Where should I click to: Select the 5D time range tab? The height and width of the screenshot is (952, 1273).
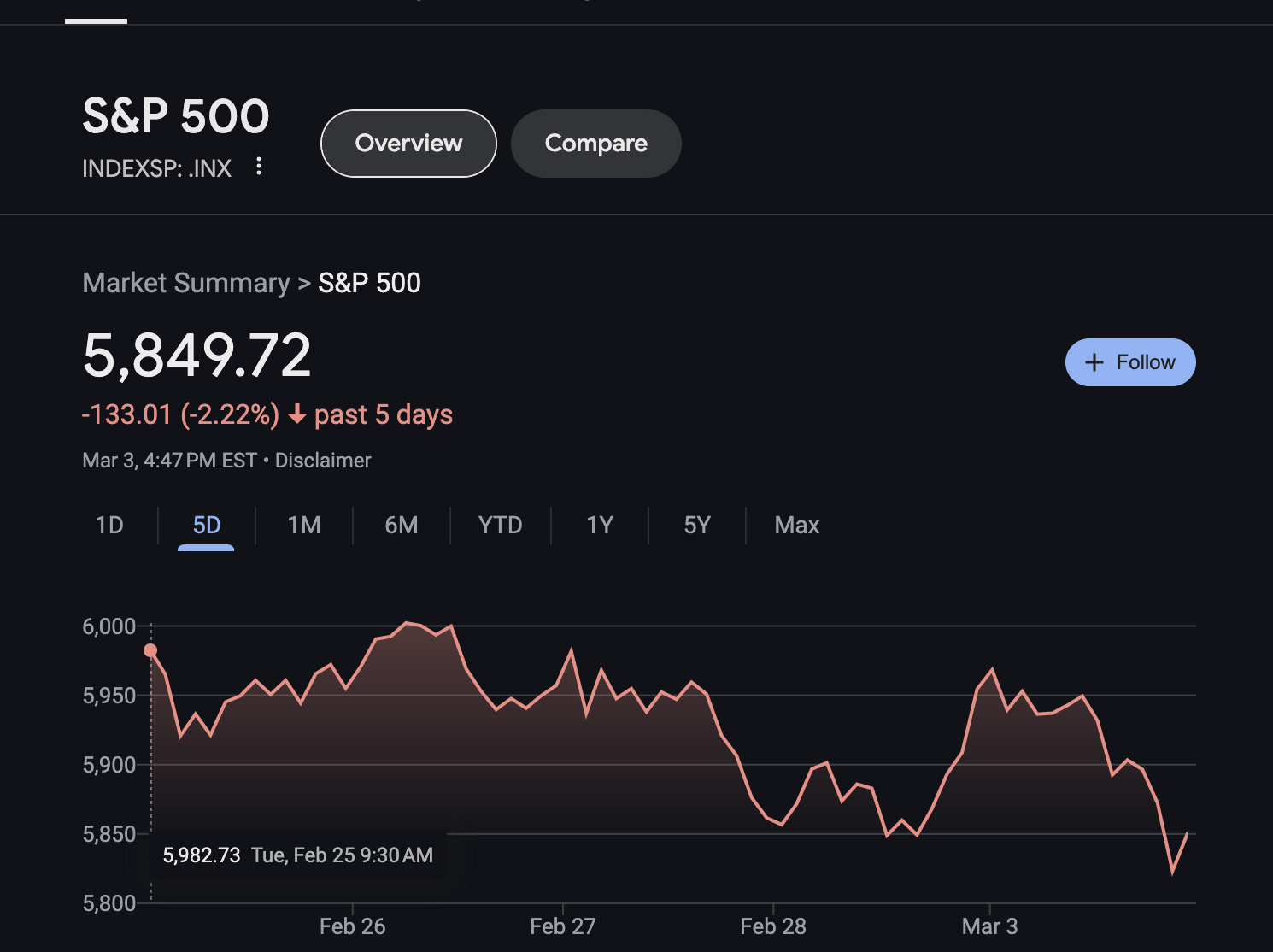(206, 525)
